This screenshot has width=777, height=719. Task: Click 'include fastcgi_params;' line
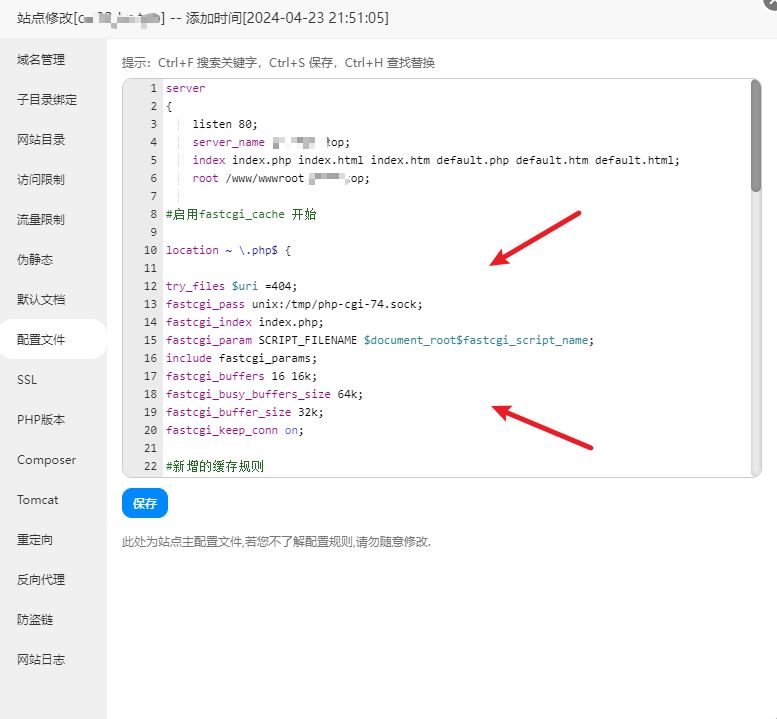(x=241, y=358)
